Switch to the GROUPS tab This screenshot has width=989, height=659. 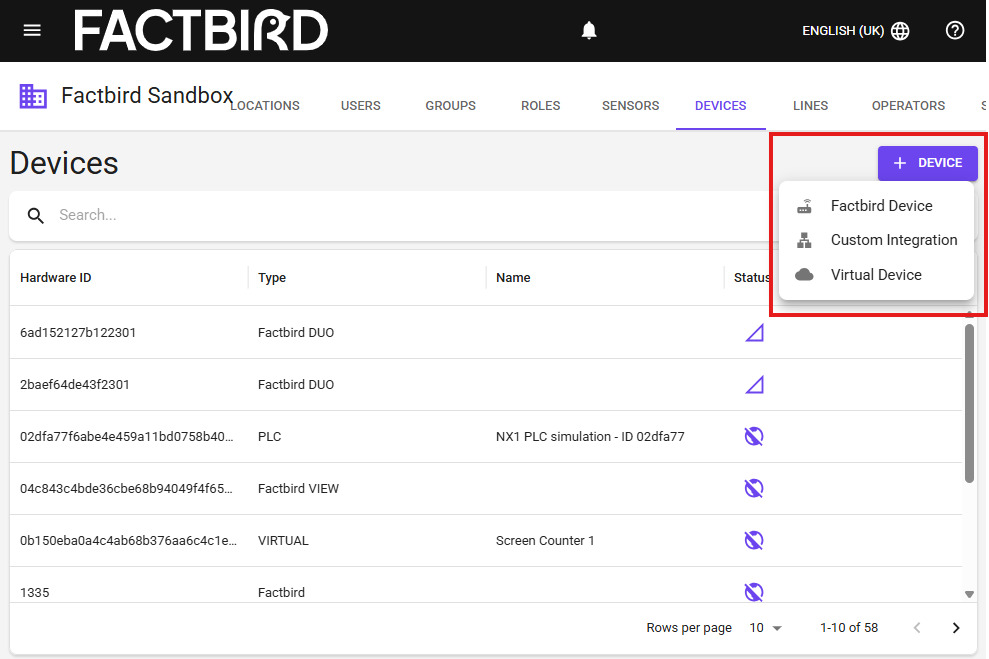click(x=450, y=106)
